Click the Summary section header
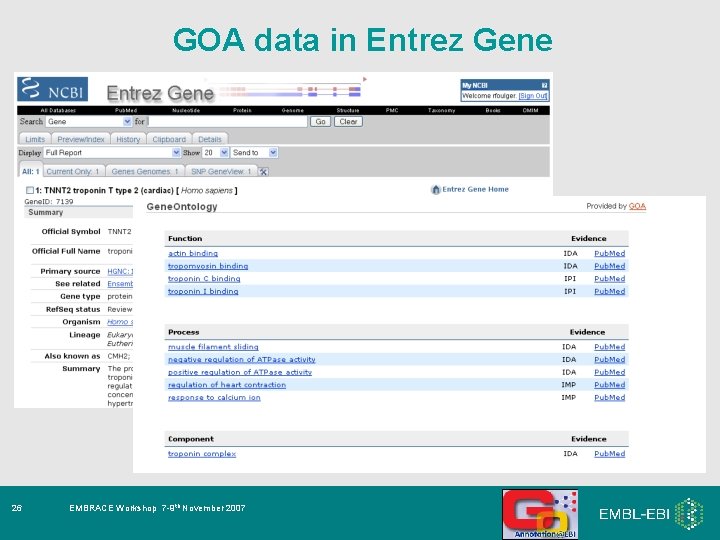Image resolution: width=720 pixels, height=540 pixels. pos(79,213)
